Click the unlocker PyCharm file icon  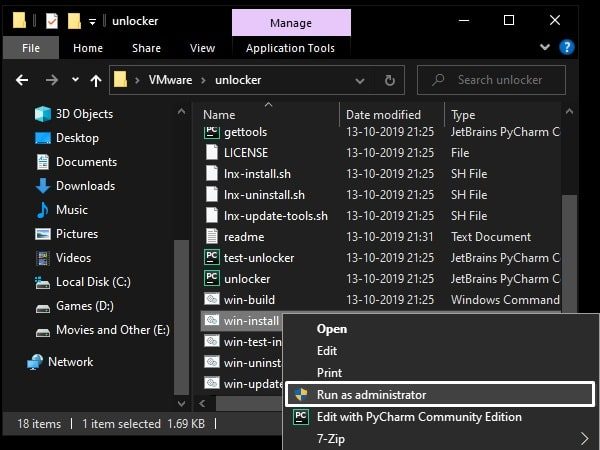[x=212, y=278]
